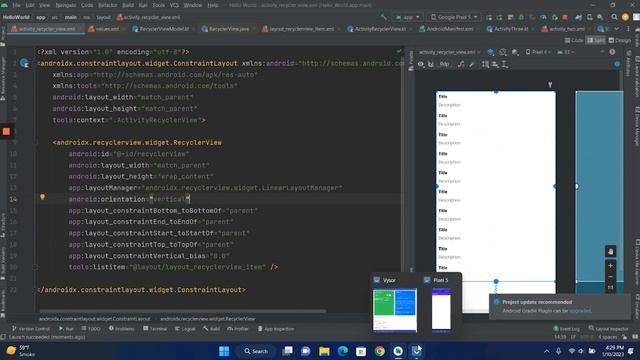
Task: Open the App Inspection tool window
Action: [276, 329]
